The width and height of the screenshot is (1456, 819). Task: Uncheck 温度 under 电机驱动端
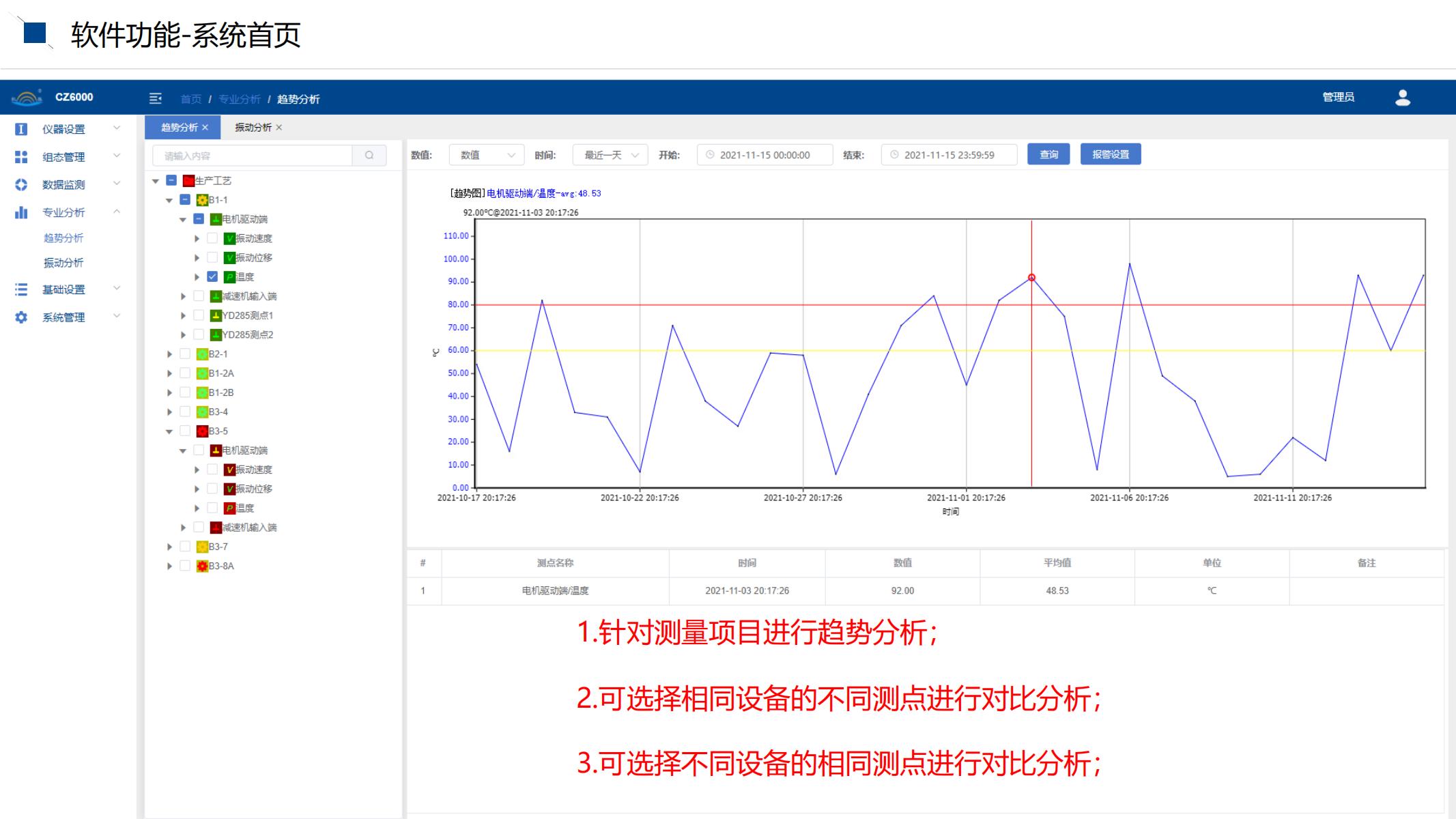[212, 277]
